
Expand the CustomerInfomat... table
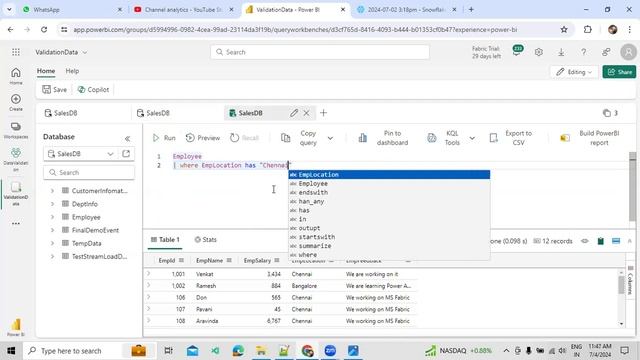52,191
